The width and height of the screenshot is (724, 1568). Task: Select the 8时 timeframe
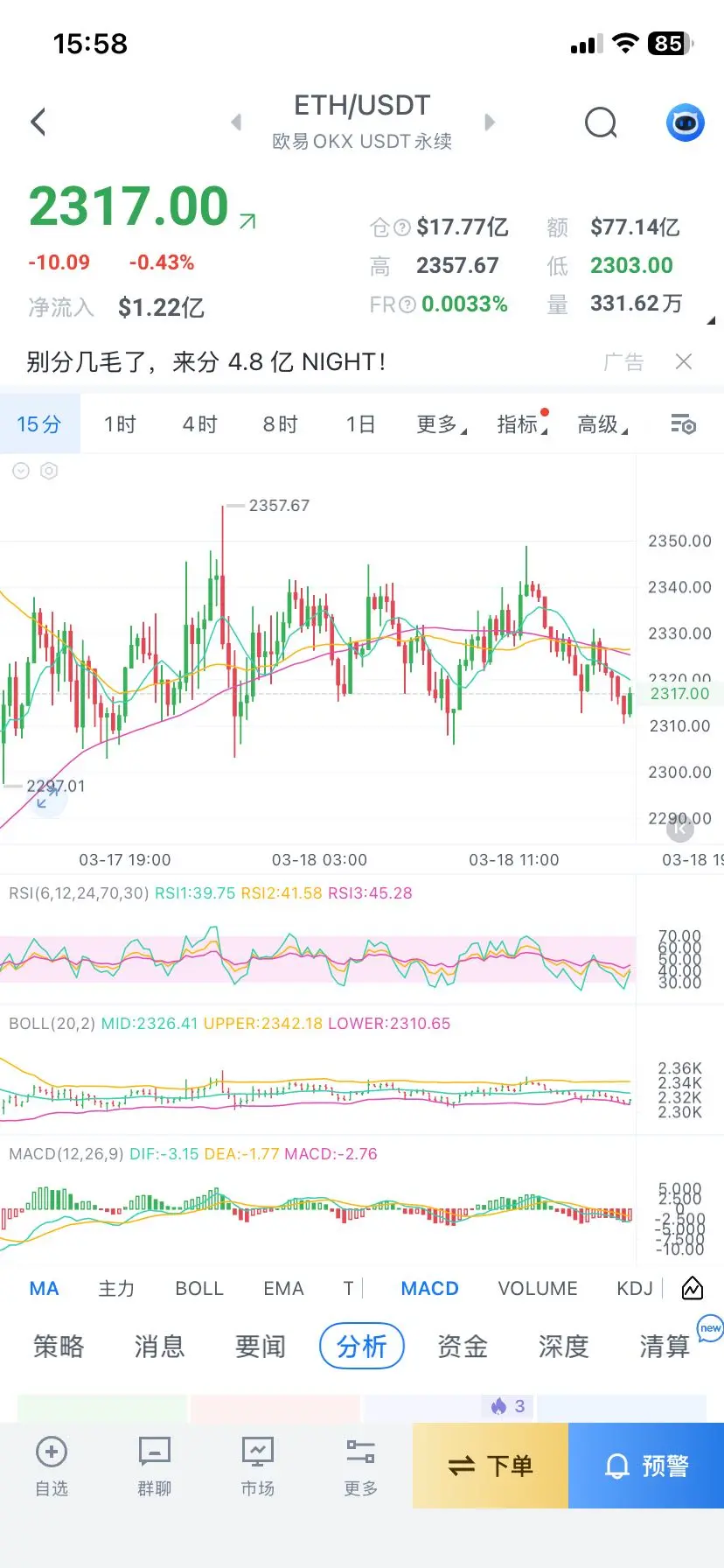280,424
